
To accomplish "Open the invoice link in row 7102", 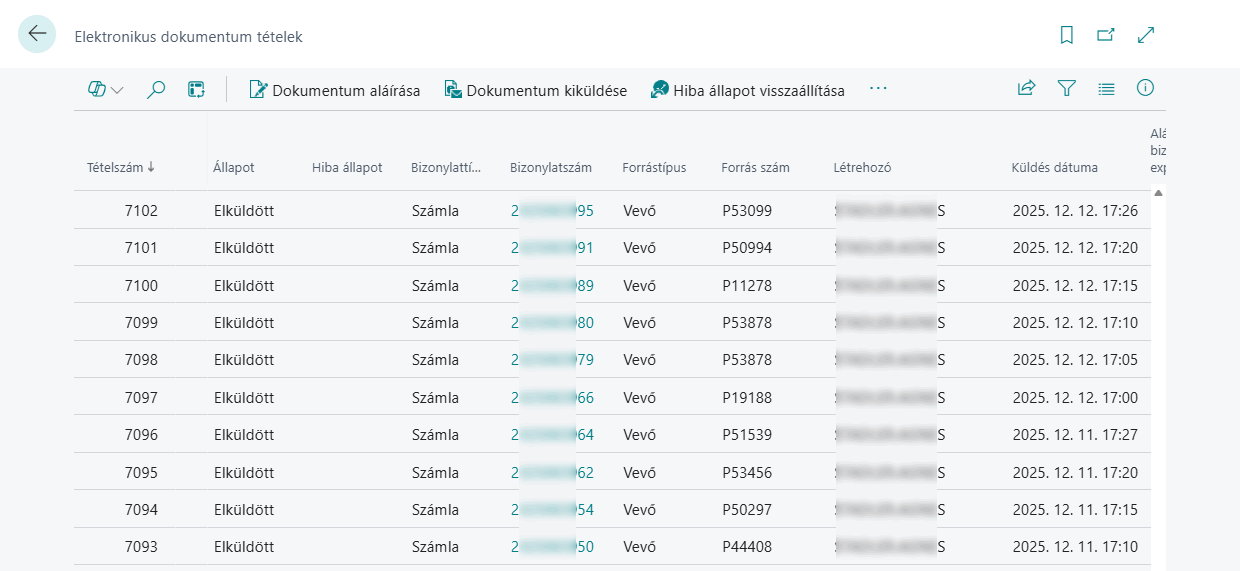I will [552, 211].
